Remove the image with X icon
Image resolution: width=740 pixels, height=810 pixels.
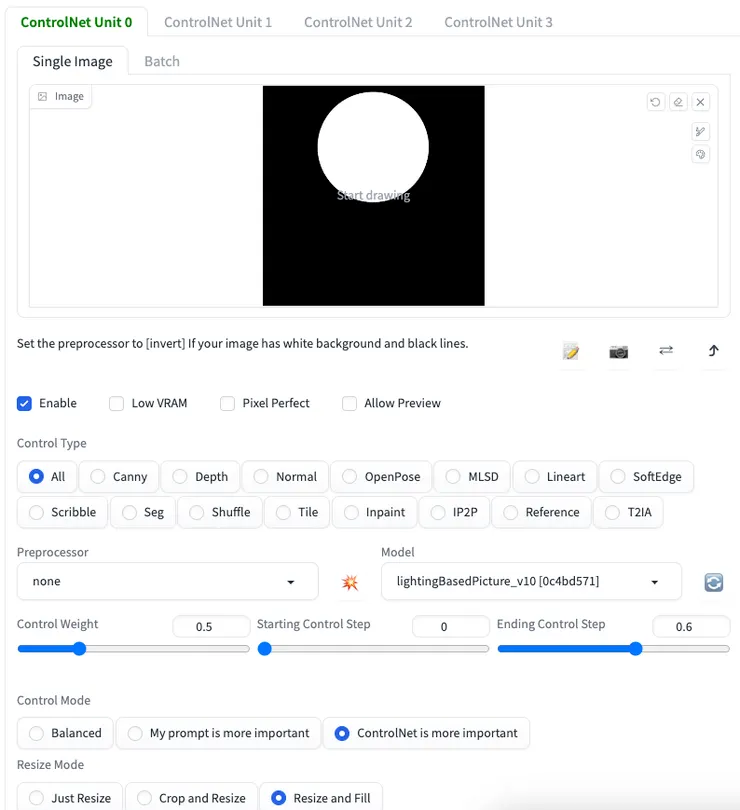[700, 102]
